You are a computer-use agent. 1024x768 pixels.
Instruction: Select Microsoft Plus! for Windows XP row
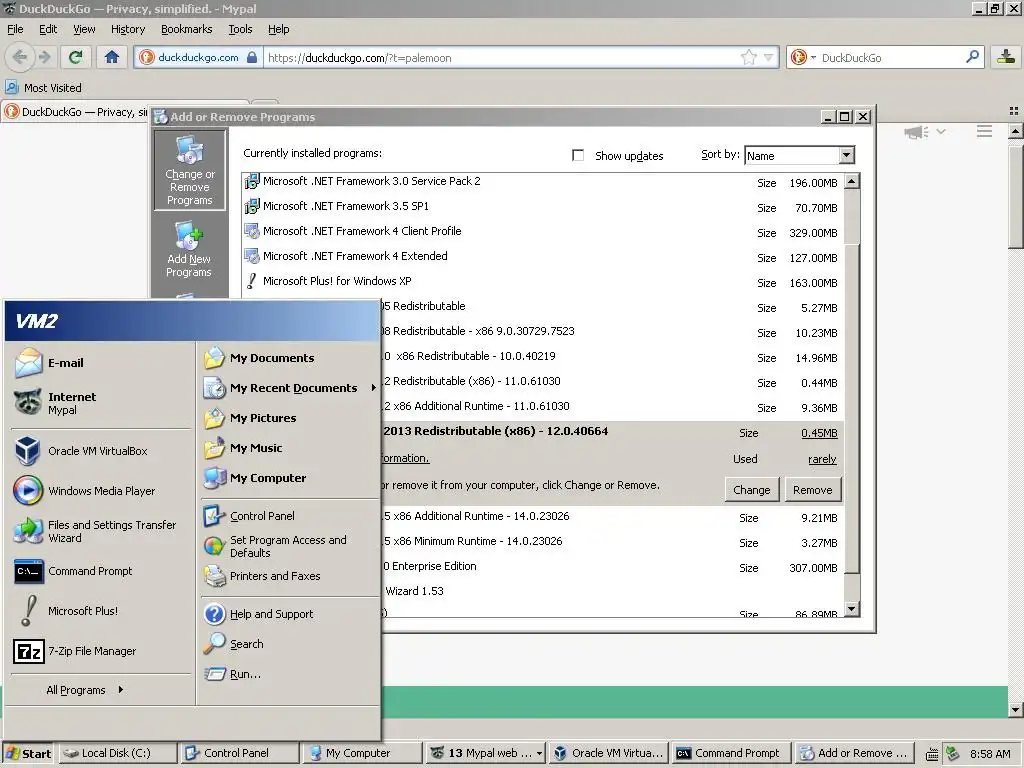coord(542,282)
